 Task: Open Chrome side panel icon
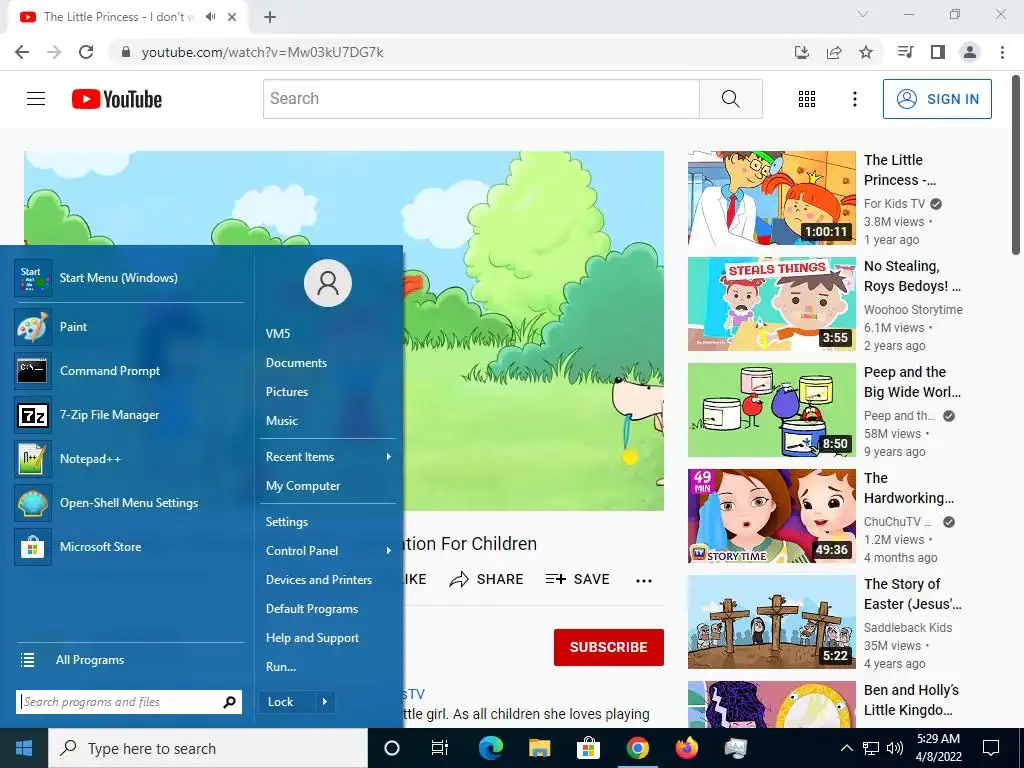click(938, 52)
